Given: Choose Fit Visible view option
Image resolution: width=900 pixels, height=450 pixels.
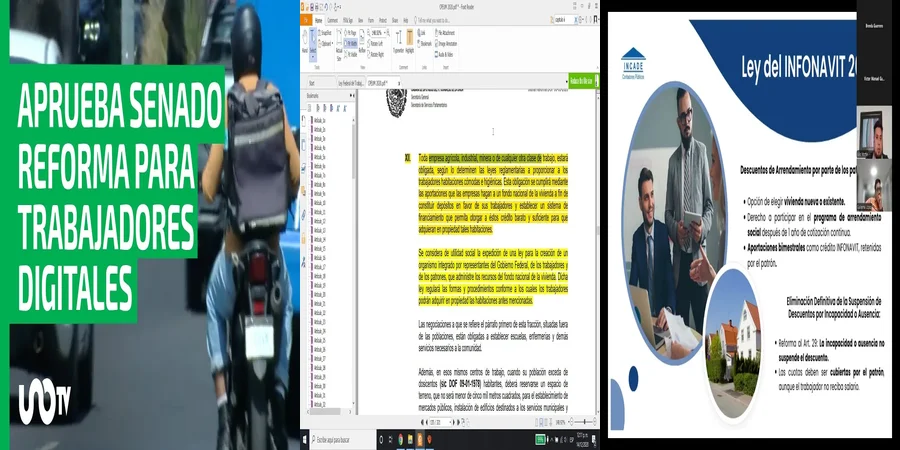Looking at the screenshot, I should [x=350, y=55].
